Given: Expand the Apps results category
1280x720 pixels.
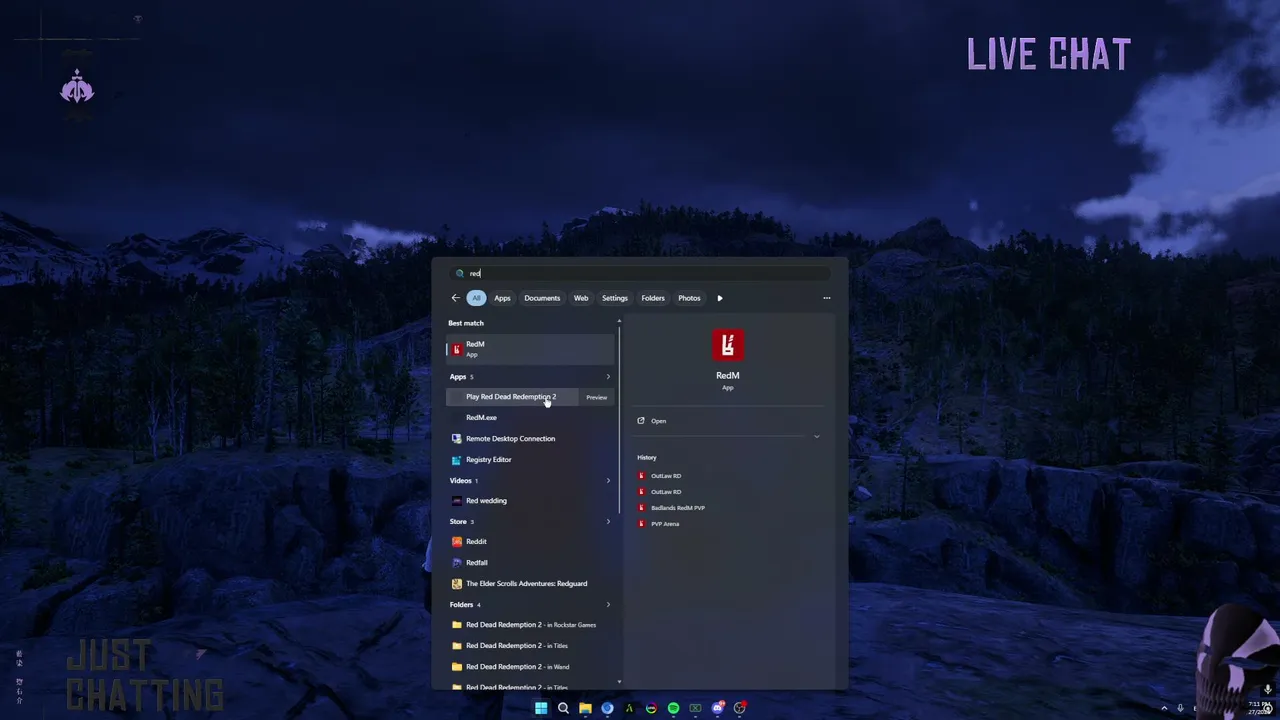Looking at the screenshot, I should [x=608, y=377].
